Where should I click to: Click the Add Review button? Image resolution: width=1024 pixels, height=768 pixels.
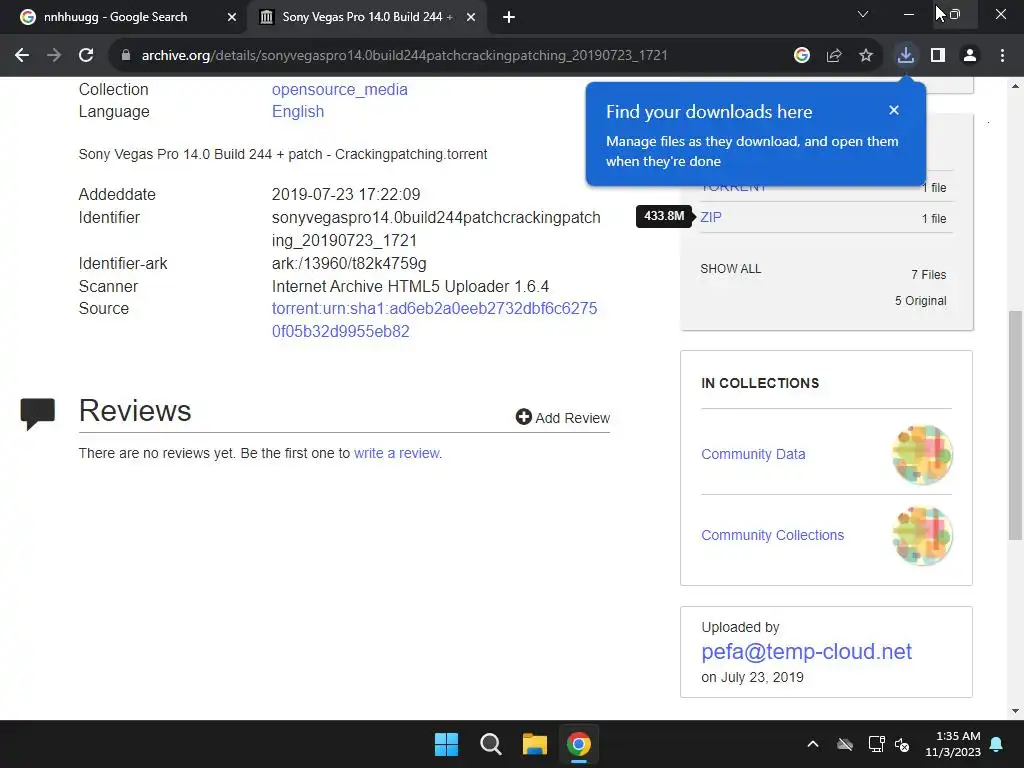point(562,417)
